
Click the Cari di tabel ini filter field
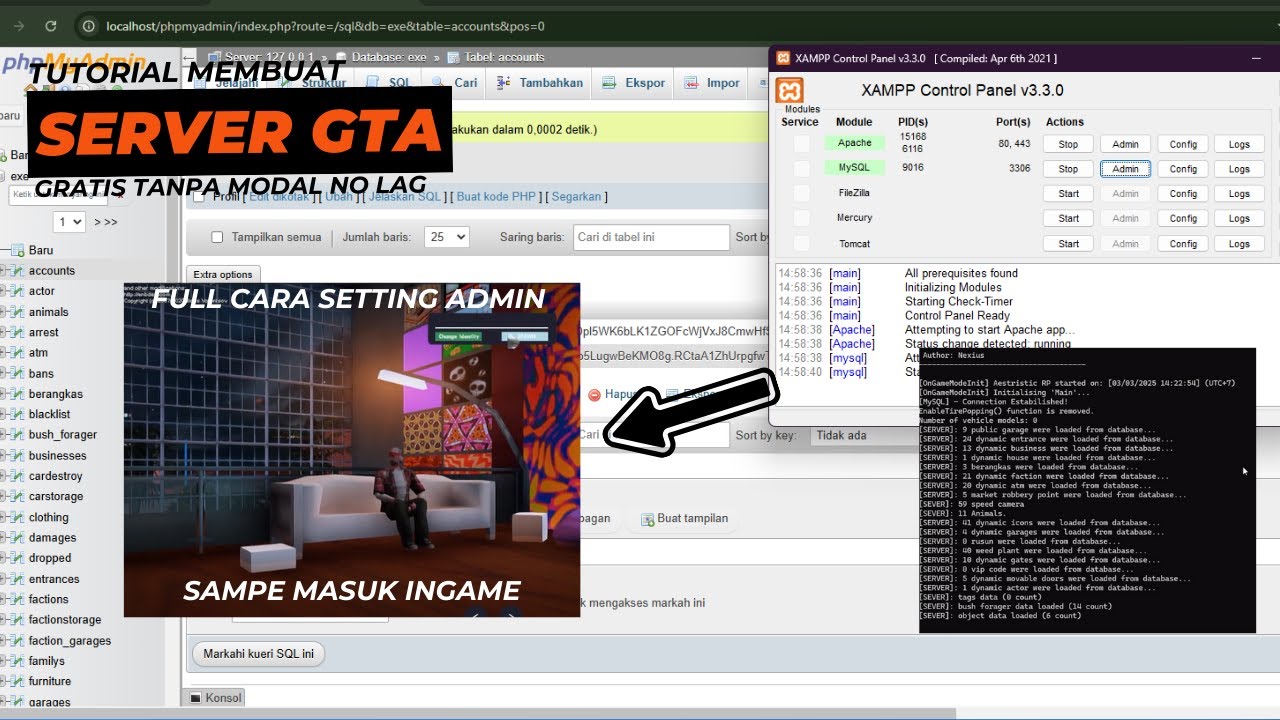(651, 237)
